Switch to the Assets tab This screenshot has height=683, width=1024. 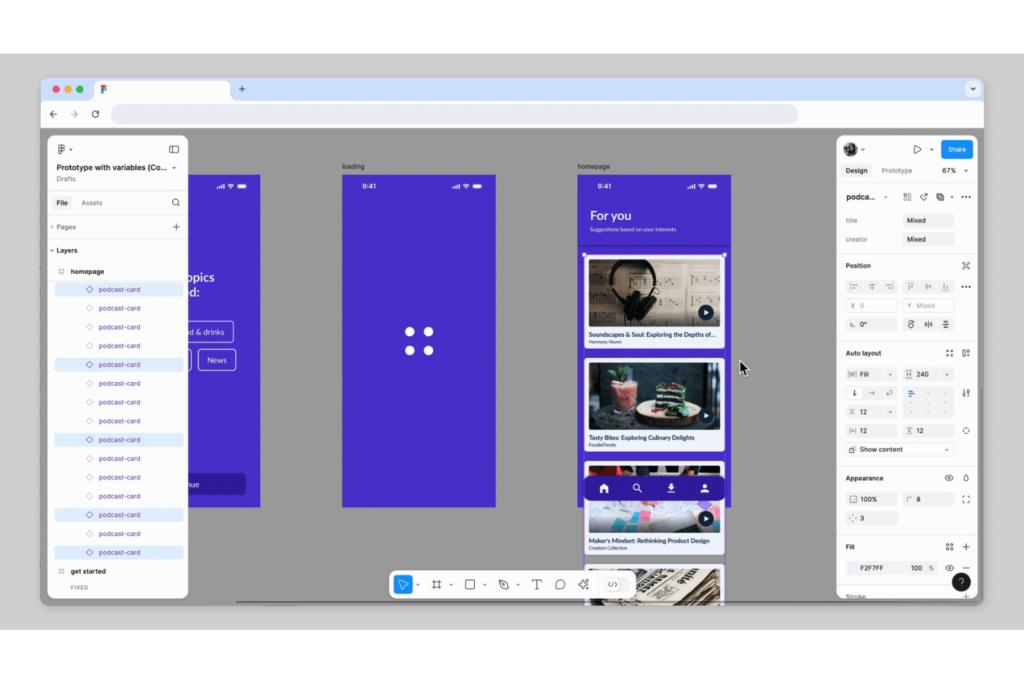(92, 203)
